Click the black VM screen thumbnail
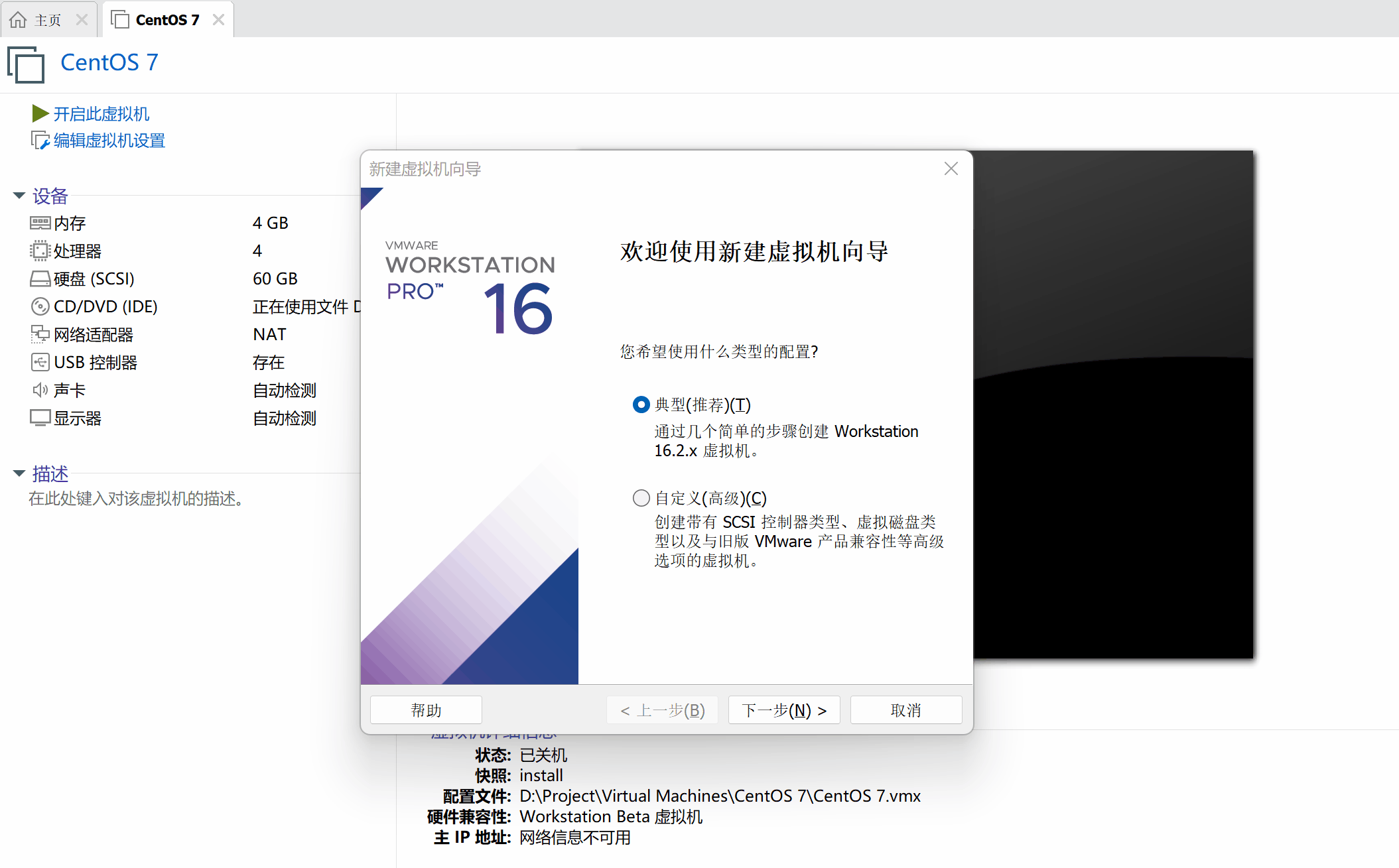This screenshot has width=1399, height=868. tap(1113, 404)
